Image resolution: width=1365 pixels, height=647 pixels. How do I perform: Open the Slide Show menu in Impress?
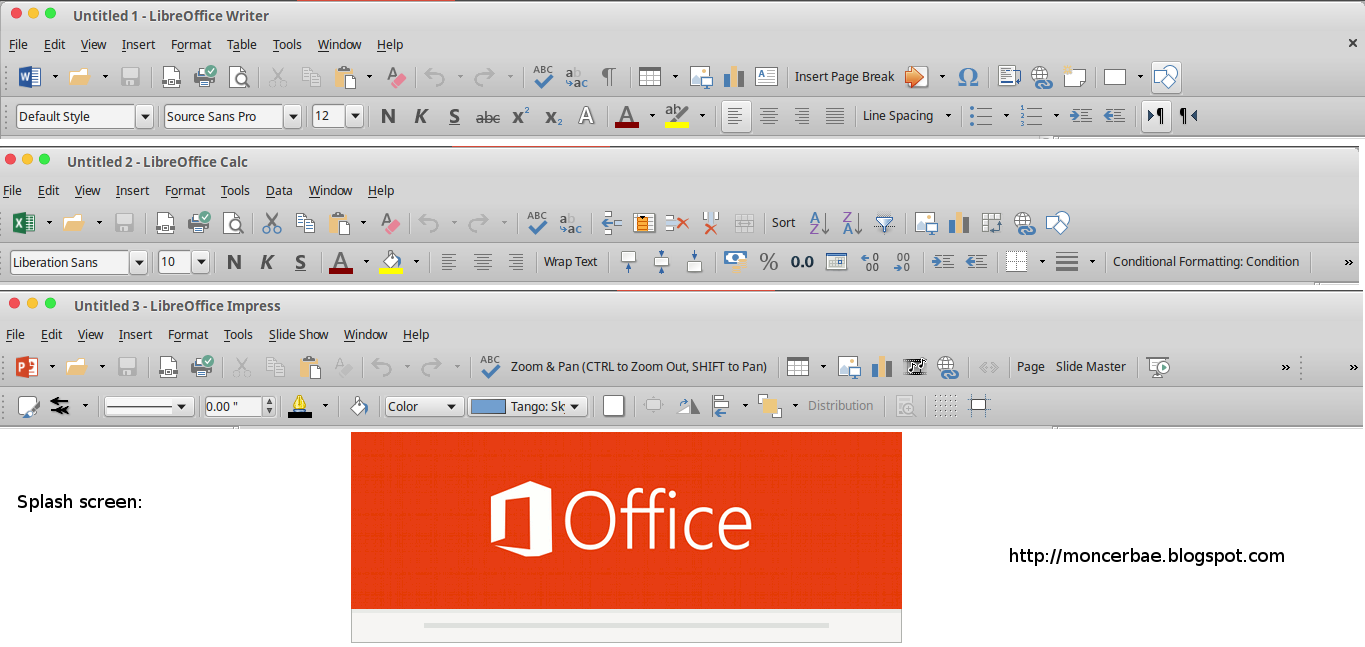coord(298,335)
